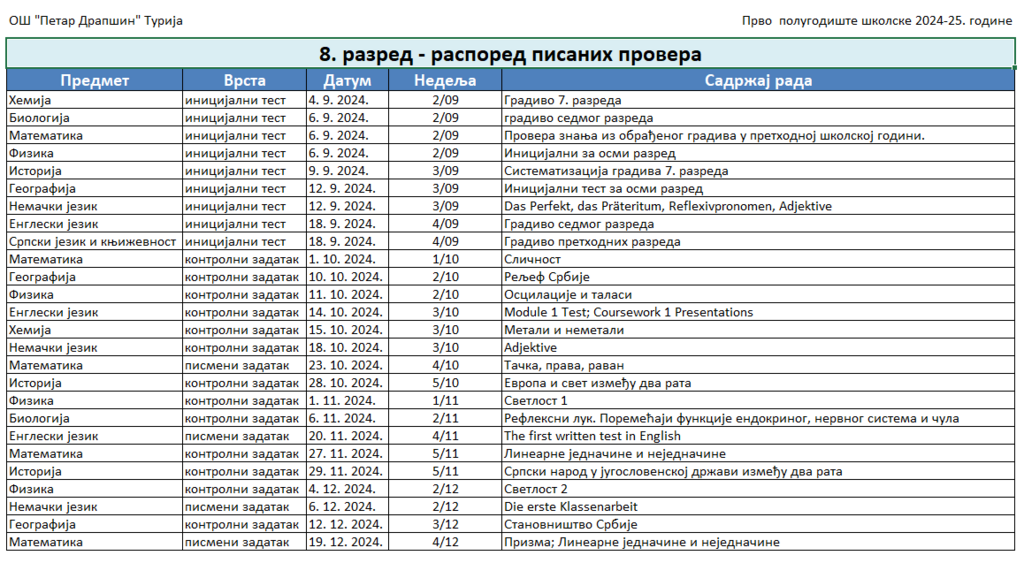The height and width of the screenshot is (563, 1024).
Task: Click the school name 'ОШ Петар Драпшин Турија'
Action: coord(96,21)
